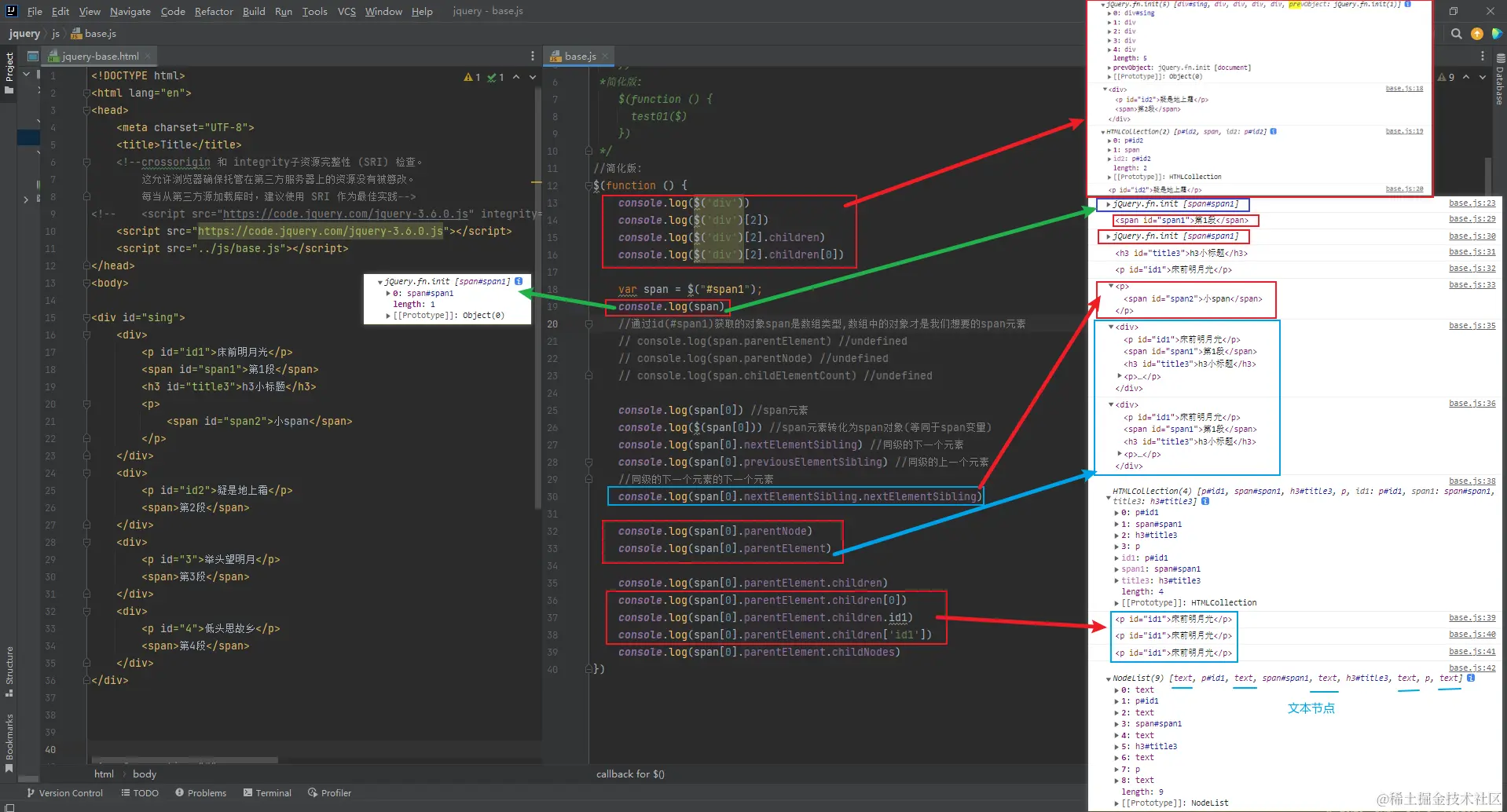Screen dimensions: 1507x812
Task: Jump to next problem in base.js editor
Action: 1483,77
